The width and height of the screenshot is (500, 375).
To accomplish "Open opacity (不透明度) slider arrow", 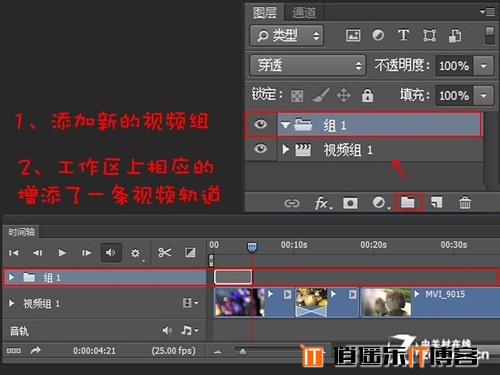I will click(484, 66).
